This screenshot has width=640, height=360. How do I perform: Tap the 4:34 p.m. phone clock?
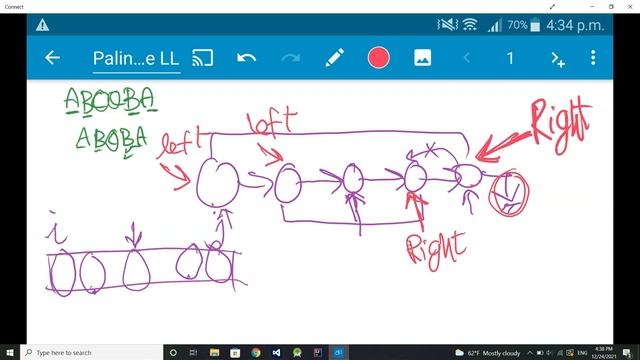pos(575,26)
